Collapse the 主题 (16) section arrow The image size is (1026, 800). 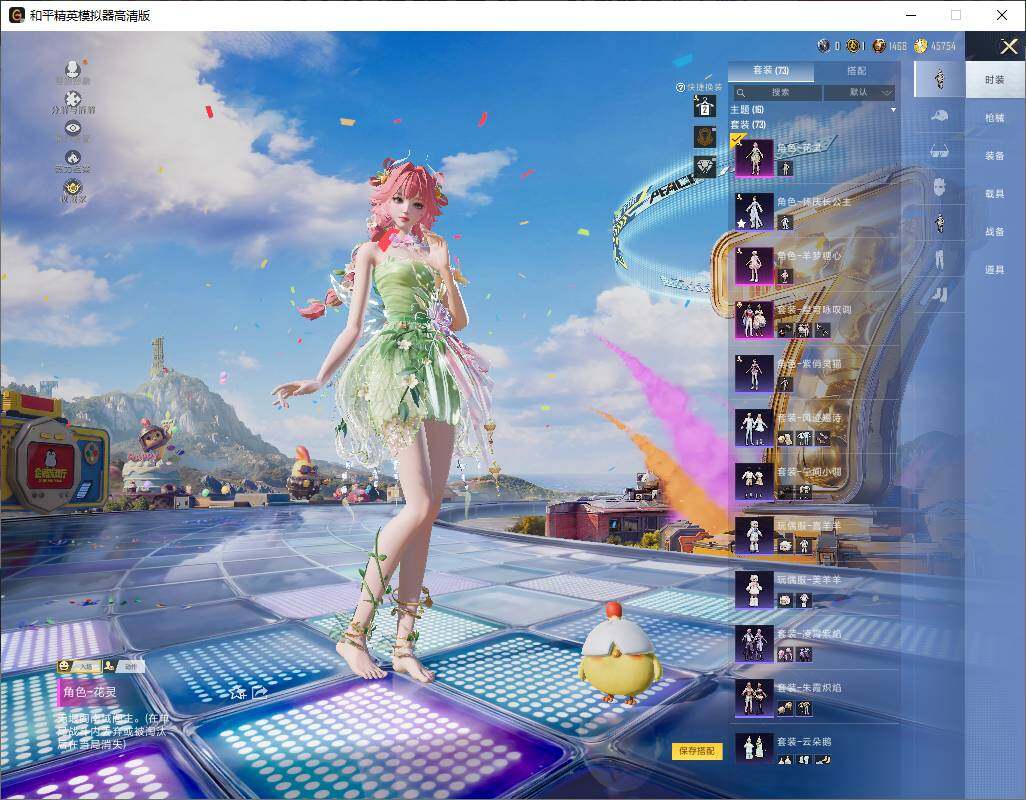tap(892, 109)
